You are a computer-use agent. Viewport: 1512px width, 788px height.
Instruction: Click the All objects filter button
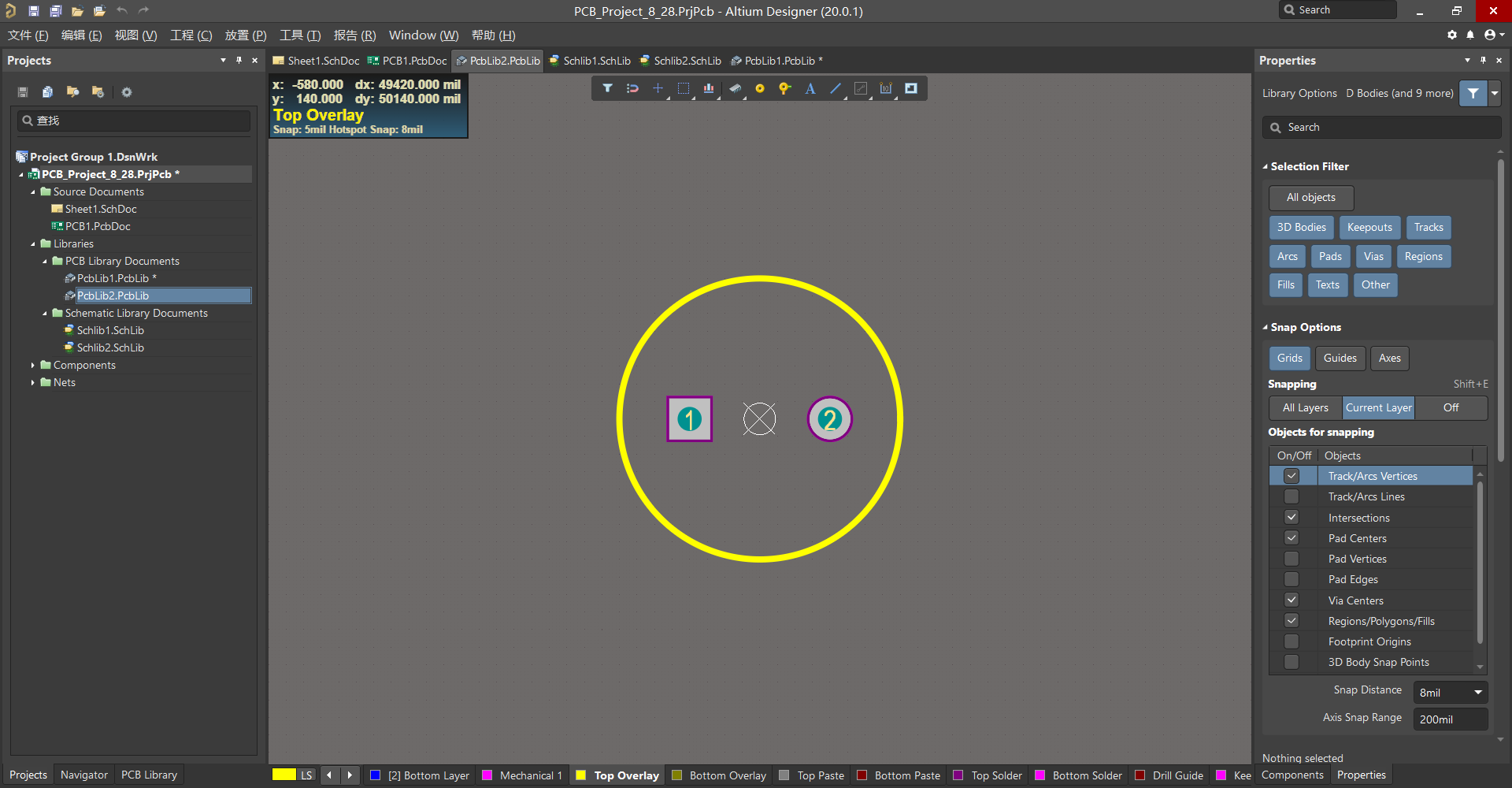point(1311,198)
